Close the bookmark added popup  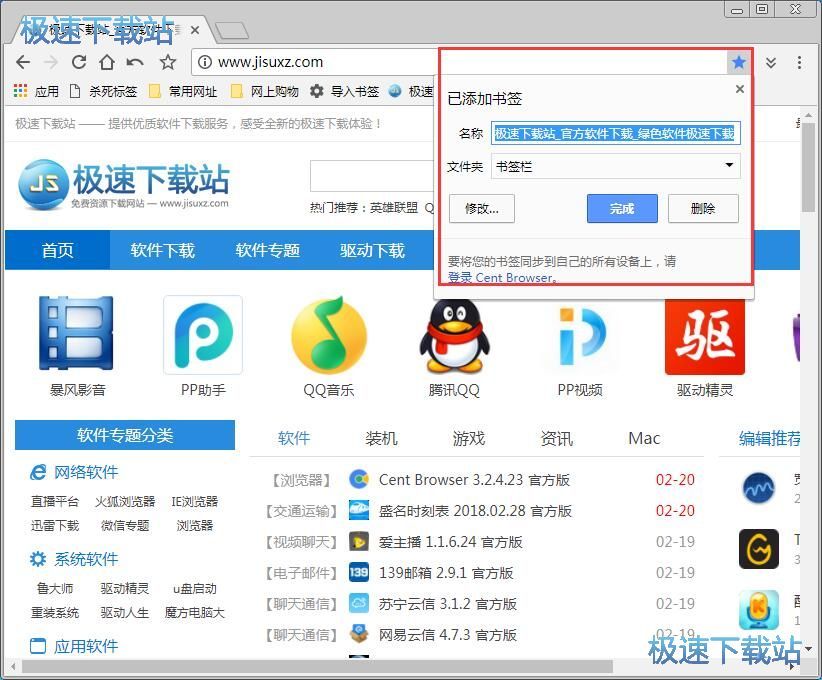740,89
